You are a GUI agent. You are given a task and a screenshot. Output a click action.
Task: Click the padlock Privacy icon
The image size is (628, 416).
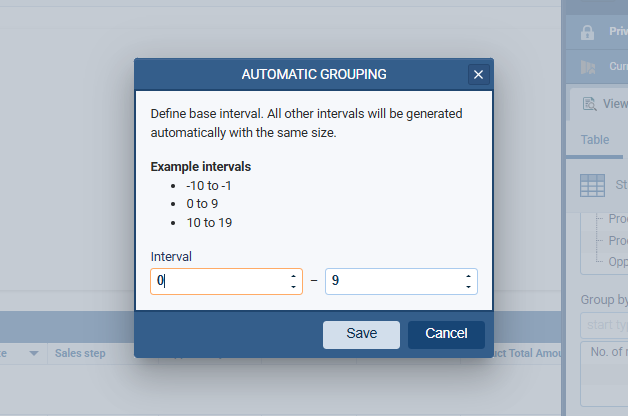point(588,32)
